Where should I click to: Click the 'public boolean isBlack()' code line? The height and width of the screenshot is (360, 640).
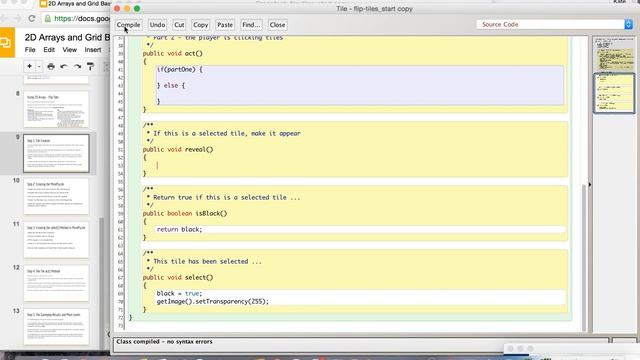[185, 213]
